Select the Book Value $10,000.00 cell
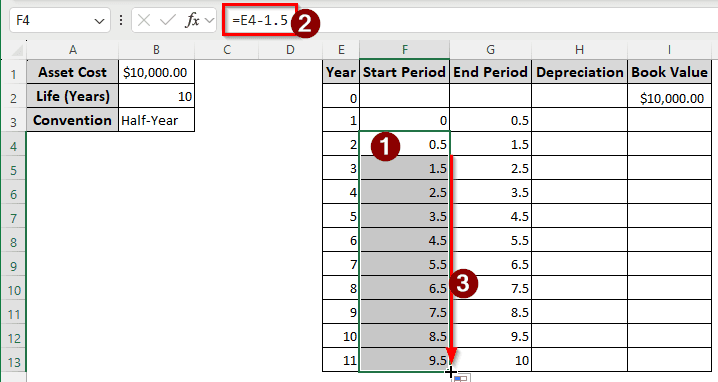This screenshot has width=718, height=382. pyautogui.click(x=669, y=97)
